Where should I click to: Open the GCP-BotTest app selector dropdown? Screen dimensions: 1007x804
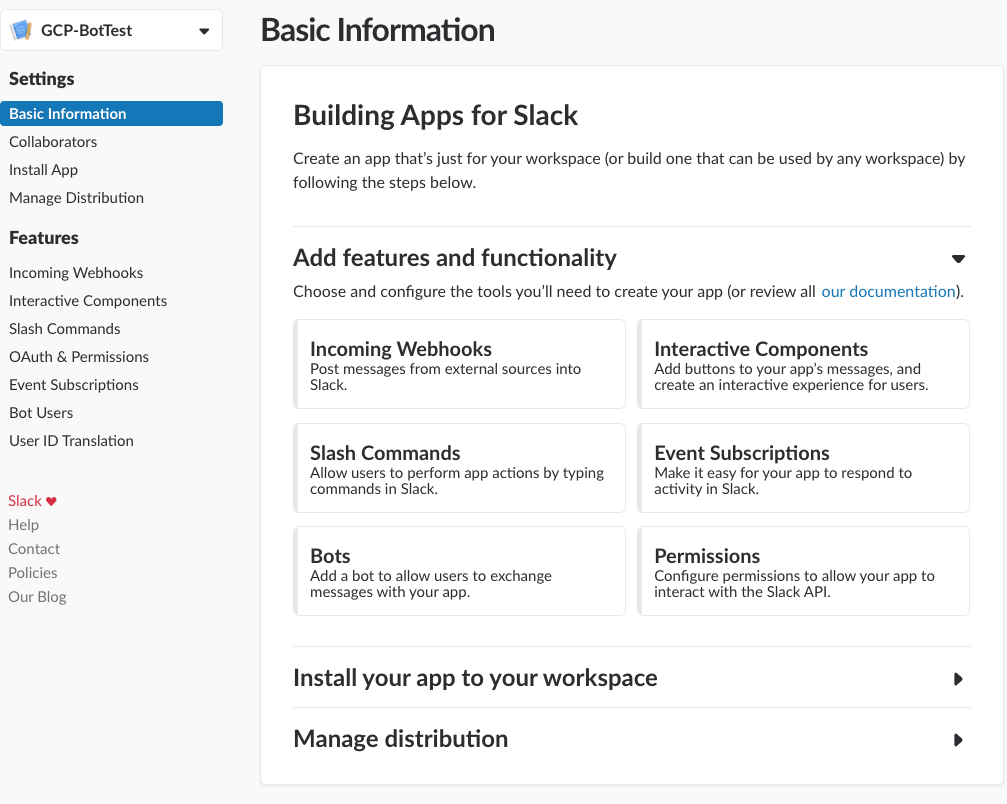tap(112, 30)
